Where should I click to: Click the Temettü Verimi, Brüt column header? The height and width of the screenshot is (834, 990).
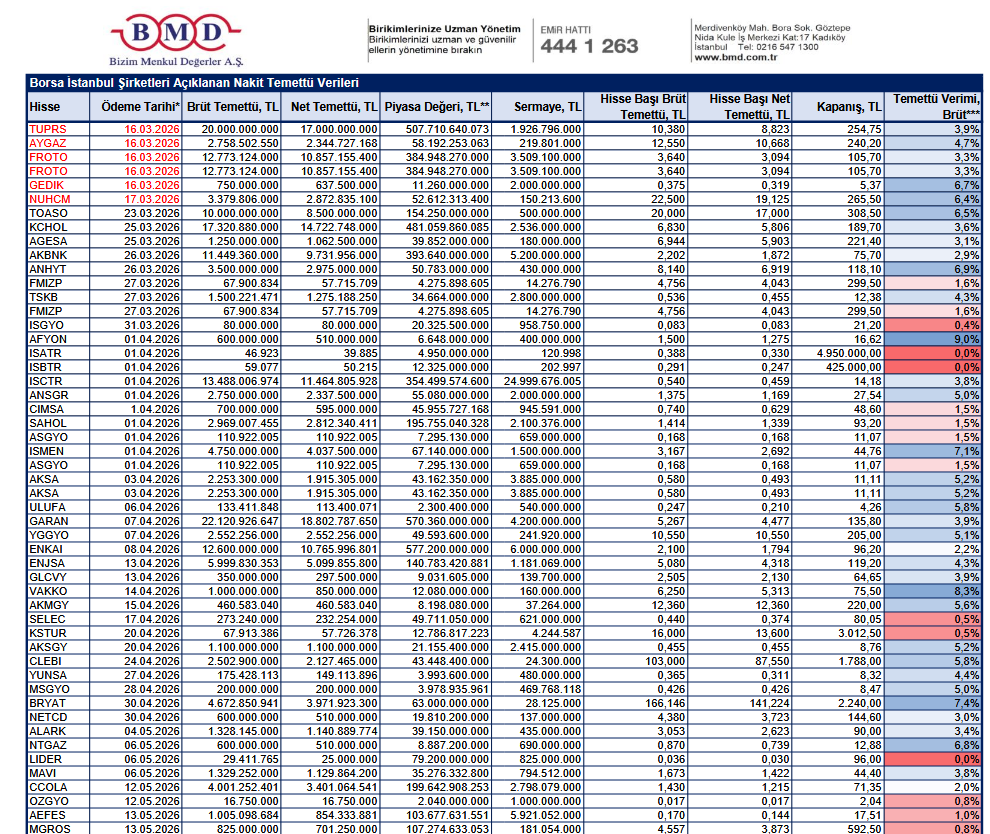pos(934,106)
